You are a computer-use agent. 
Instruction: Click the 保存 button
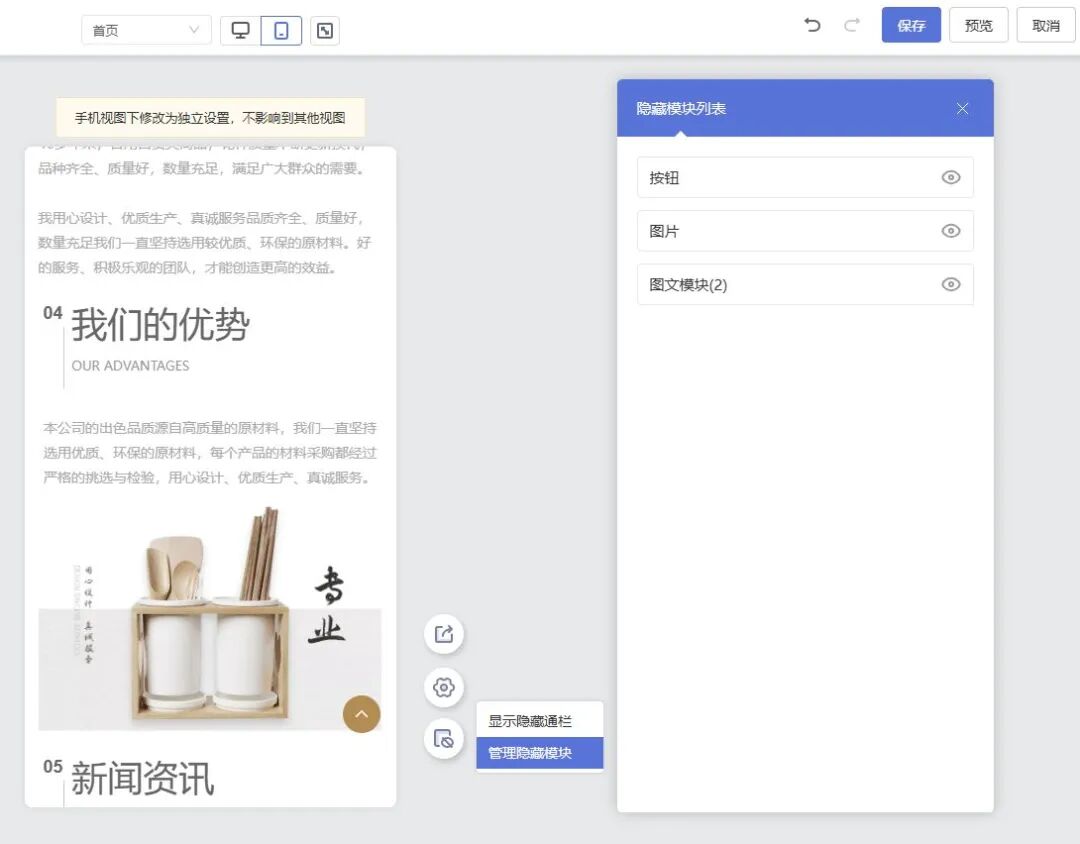(911, 25)
